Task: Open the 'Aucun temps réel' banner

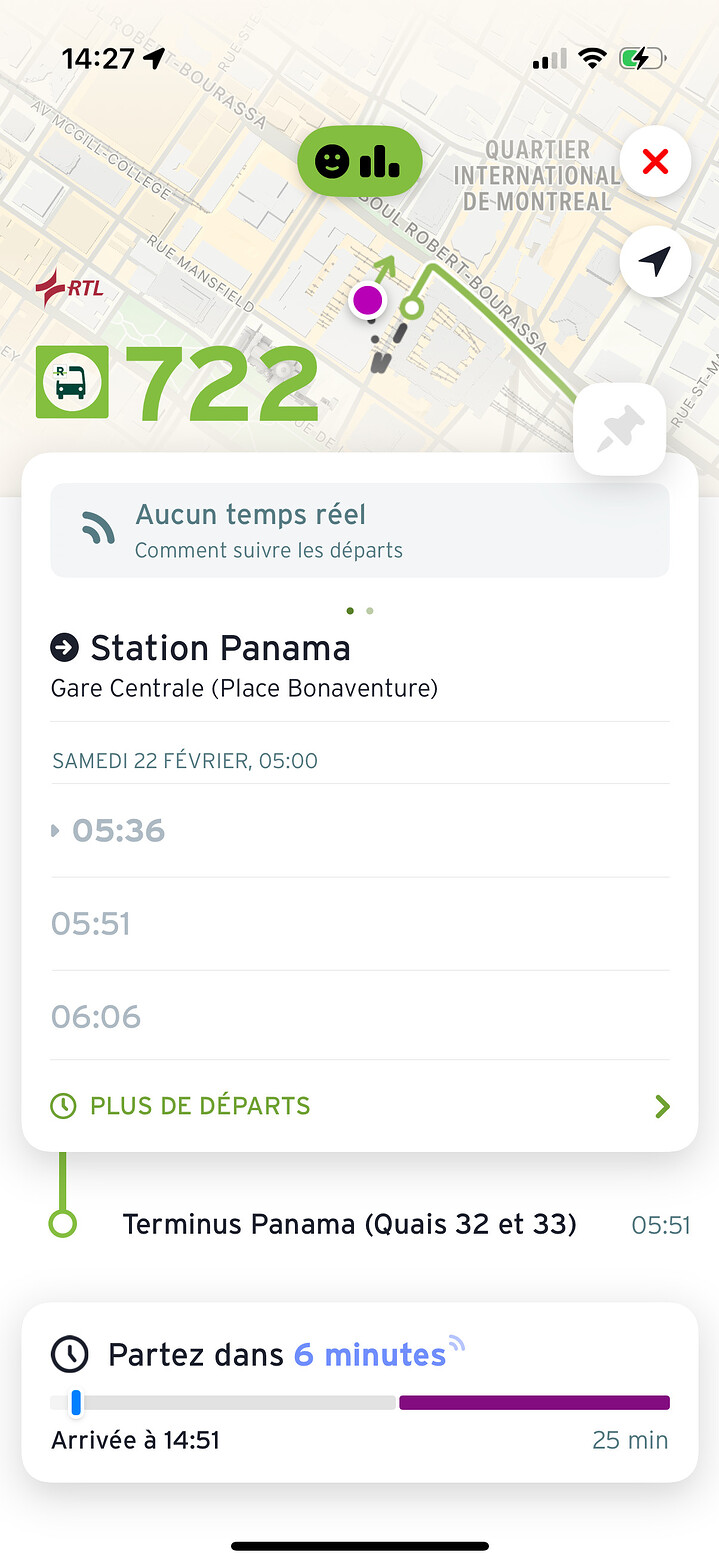Action: tap(360, 530)
